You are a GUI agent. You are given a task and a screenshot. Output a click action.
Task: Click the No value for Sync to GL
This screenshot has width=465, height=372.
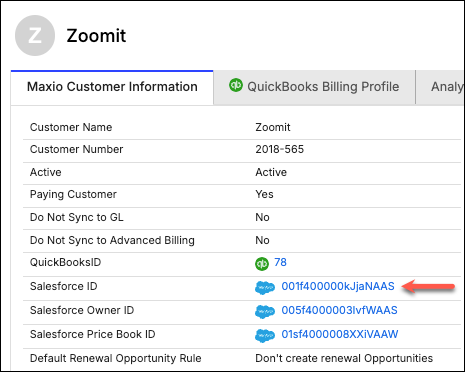262,217
